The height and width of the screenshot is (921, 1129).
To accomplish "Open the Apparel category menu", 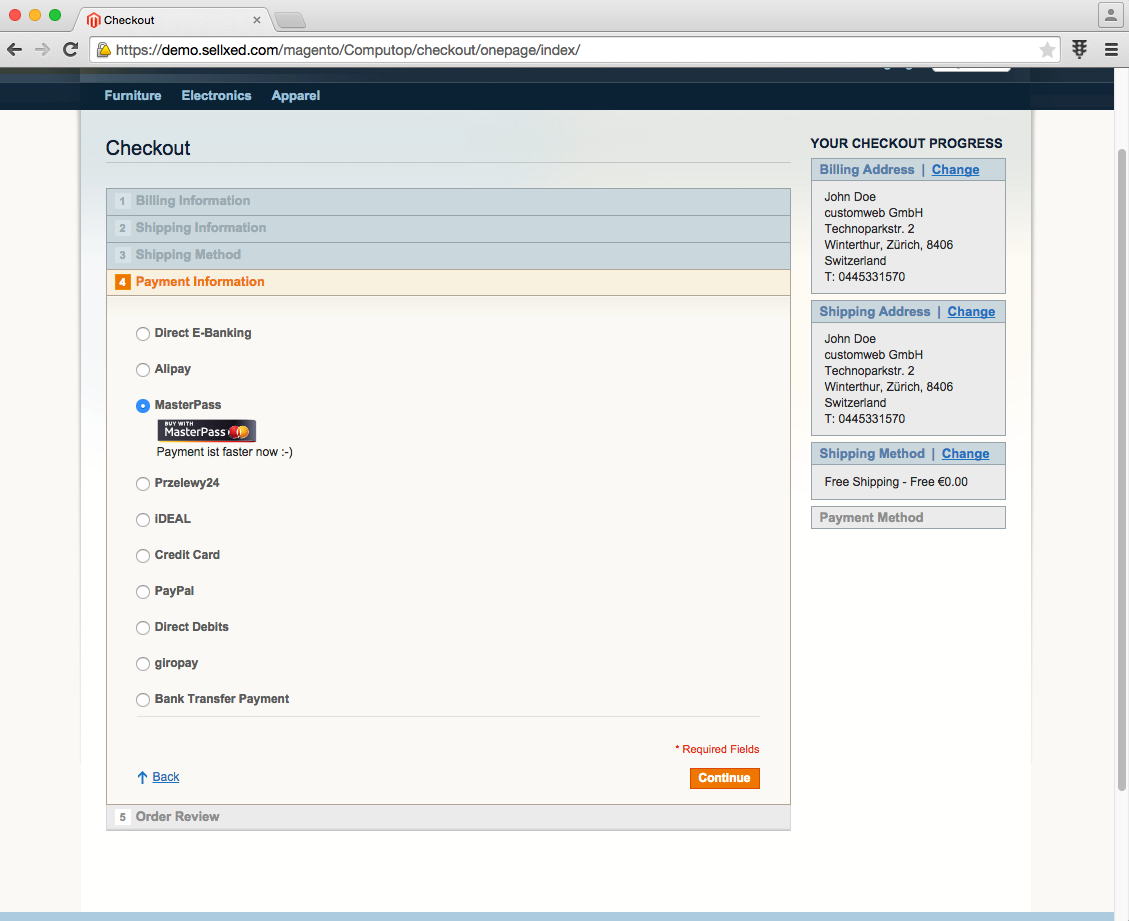I will [x=296, y=96].
